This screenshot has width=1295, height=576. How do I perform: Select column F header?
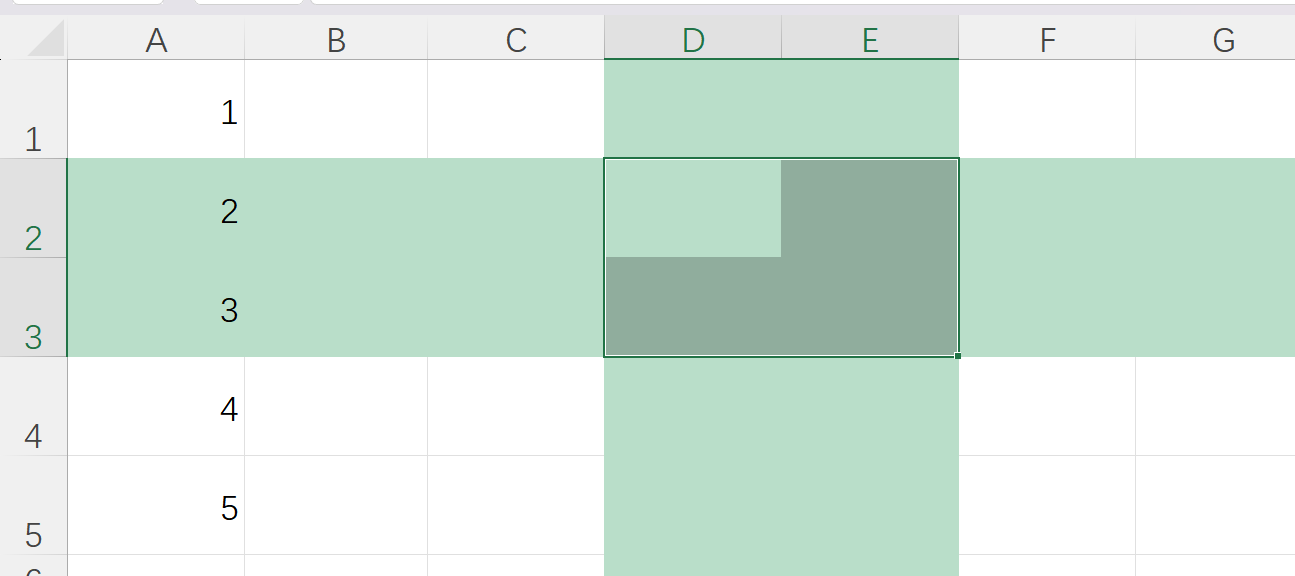coord(1047,40)
